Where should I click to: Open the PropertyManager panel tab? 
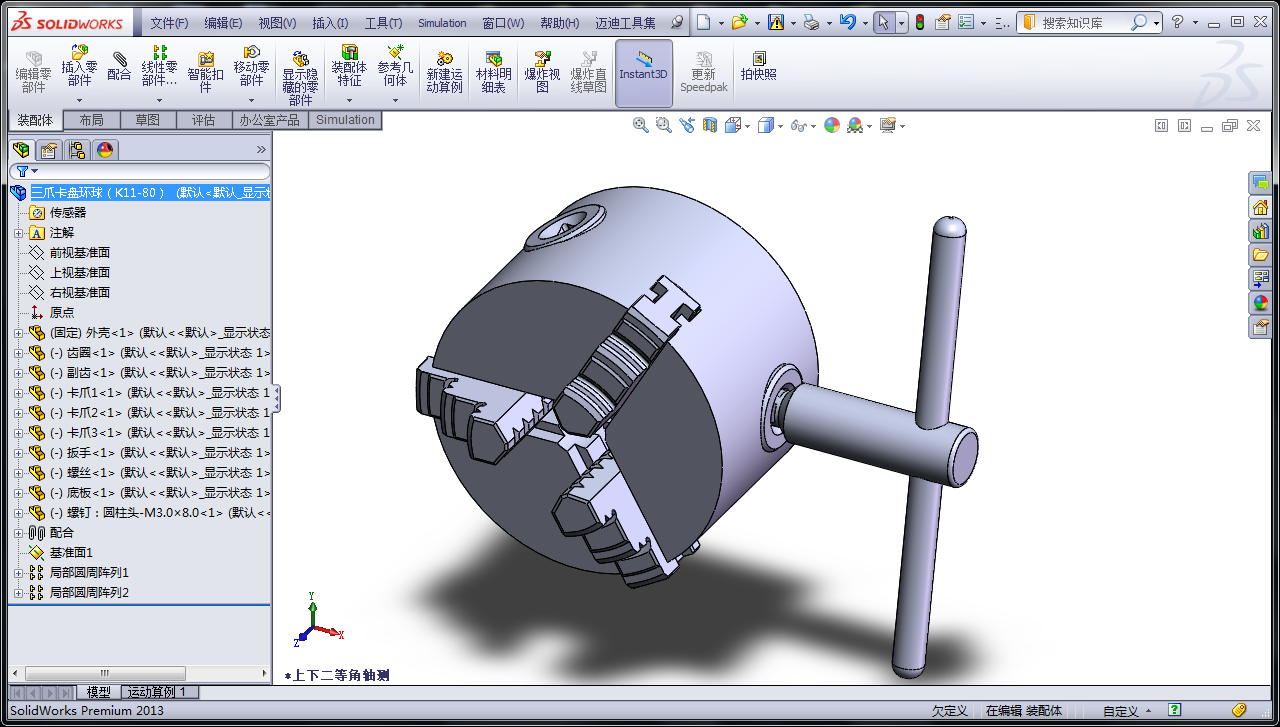[x=49, y=150]
